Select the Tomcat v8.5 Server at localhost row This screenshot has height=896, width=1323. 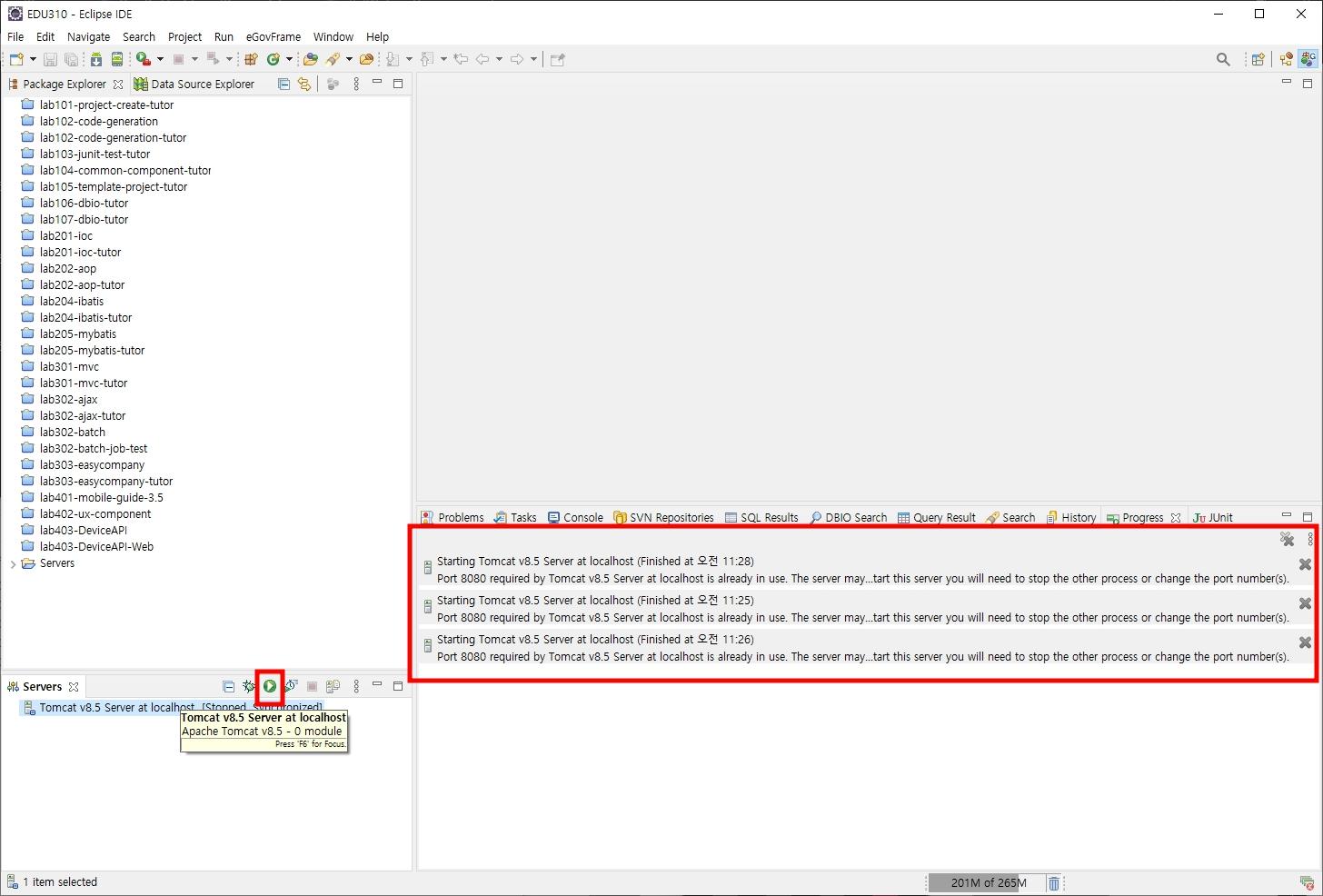coord(171,708)
